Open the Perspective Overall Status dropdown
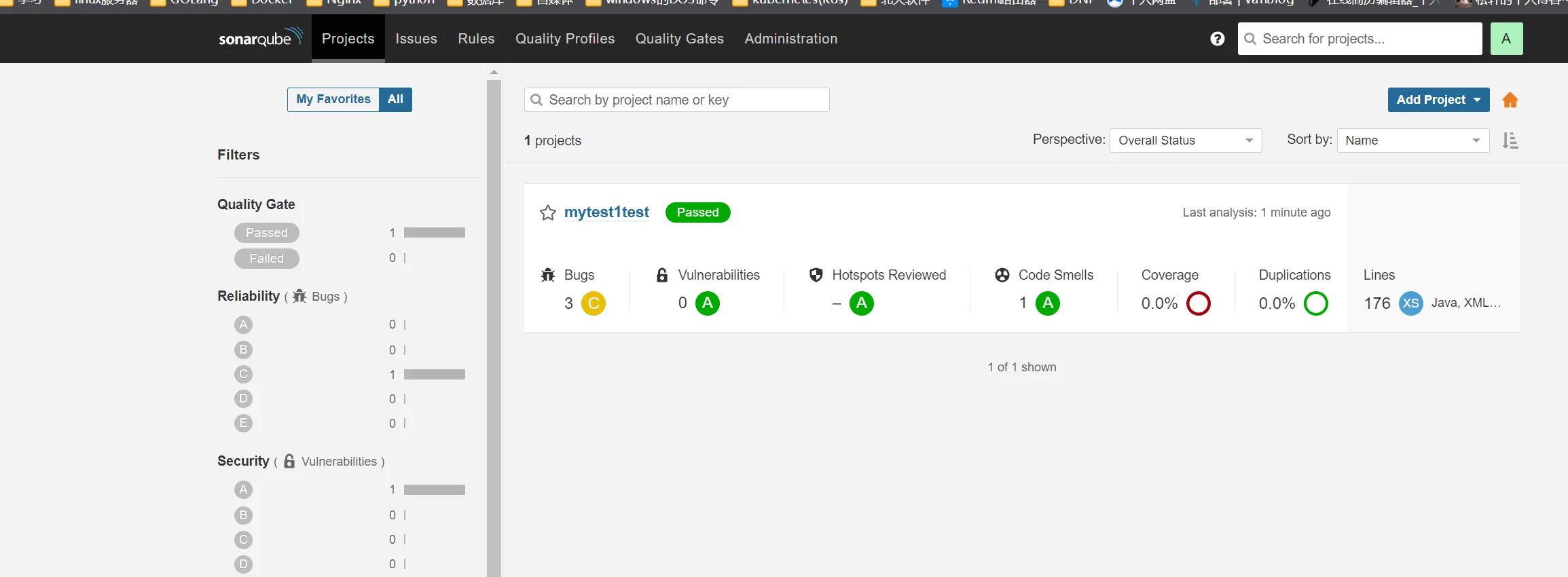The width and height of the screenshot is (1568, 577). pos(1185,141)
